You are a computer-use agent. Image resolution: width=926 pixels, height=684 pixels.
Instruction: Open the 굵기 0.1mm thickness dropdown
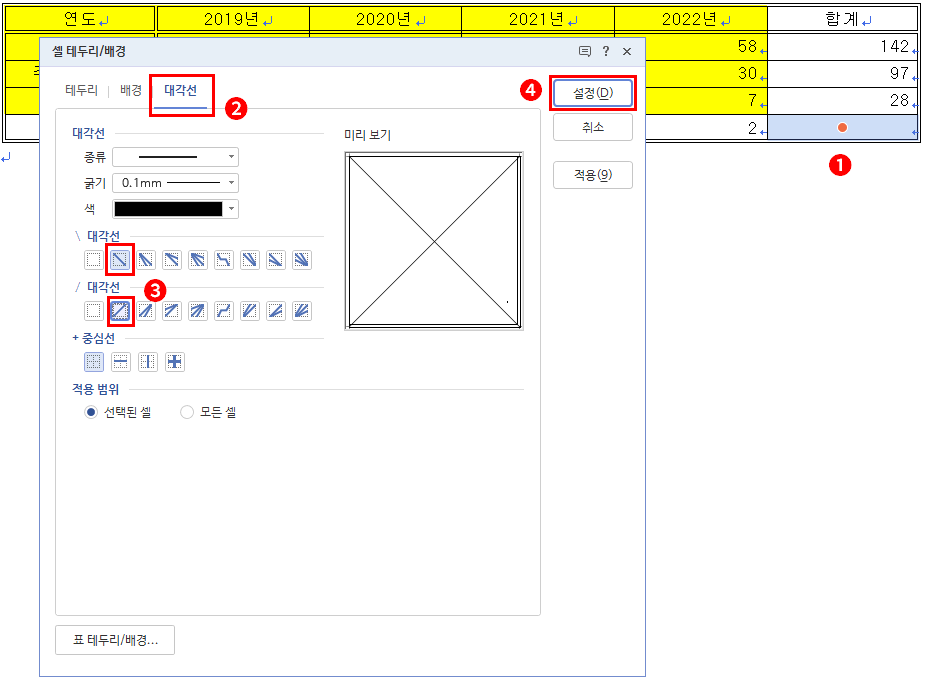tap(175, 183)
